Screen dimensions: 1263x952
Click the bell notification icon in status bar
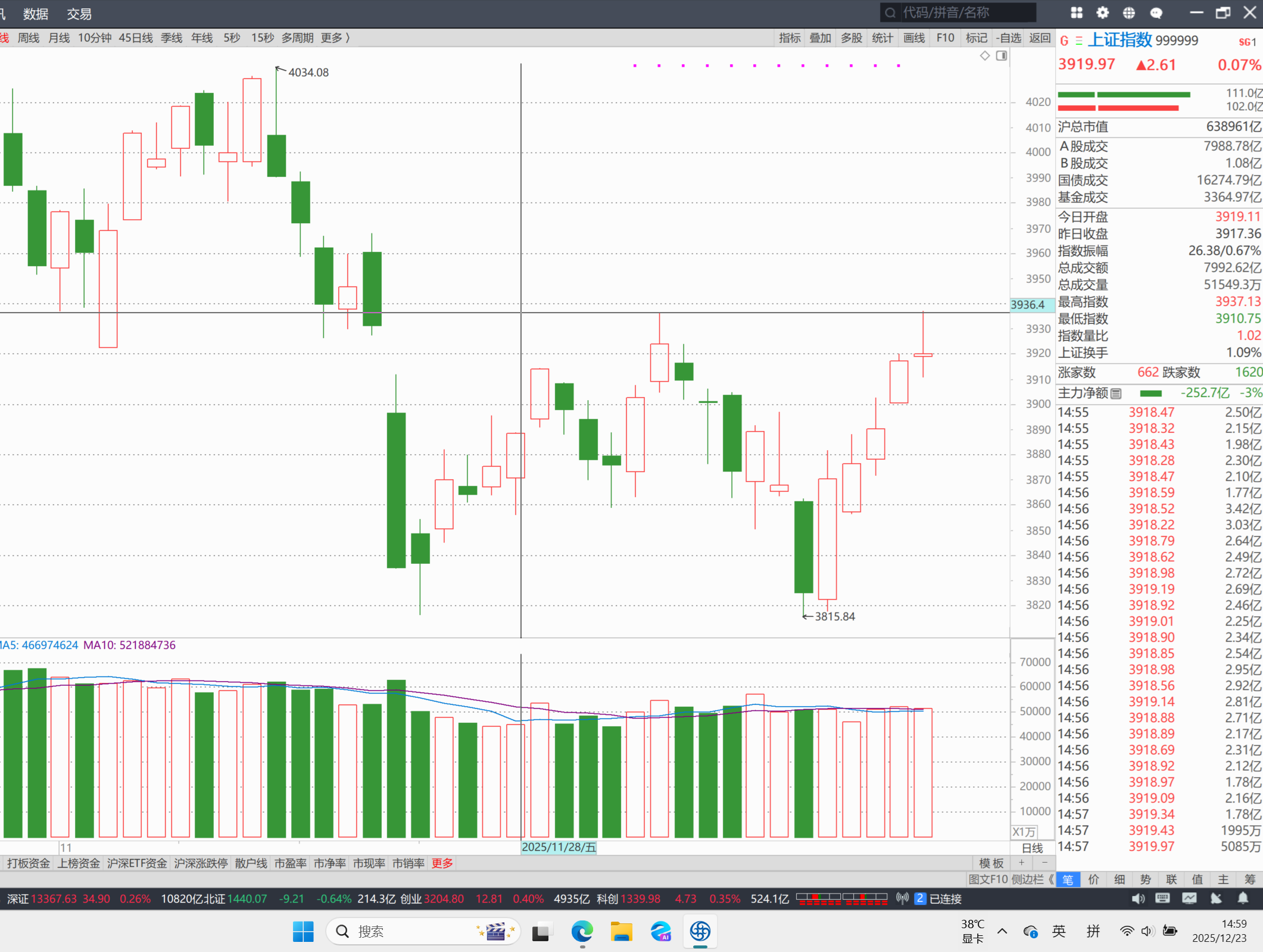[x=1243, y=898]
